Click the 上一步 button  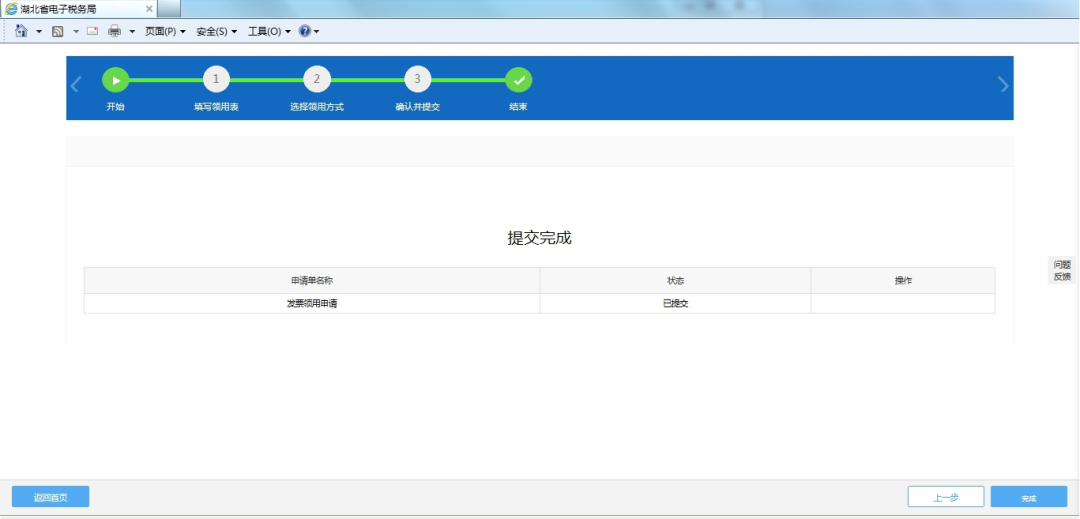click(946, 497)
